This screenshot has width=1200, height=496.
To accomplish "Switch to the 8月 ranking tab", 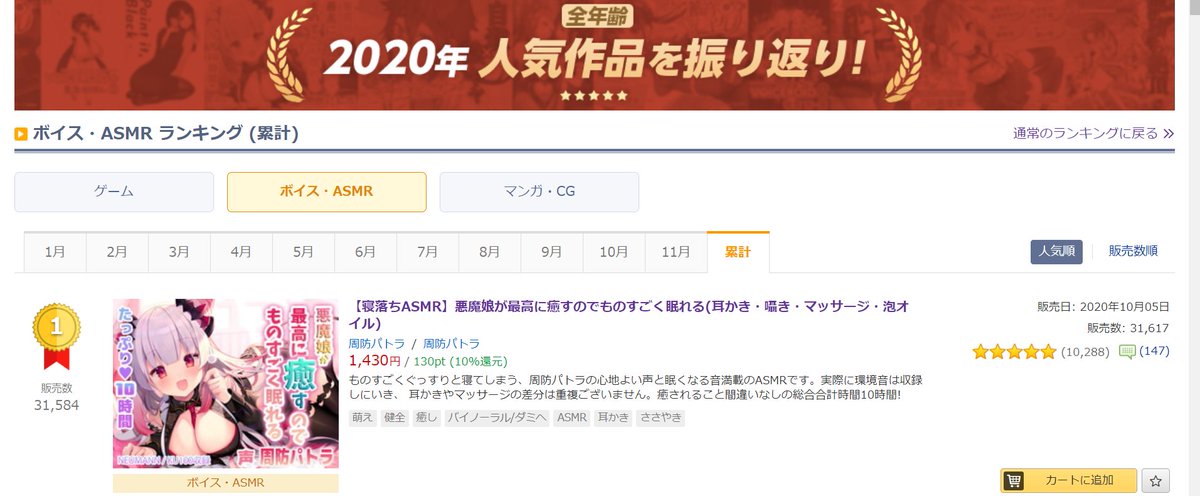I will tap(489, 252).
